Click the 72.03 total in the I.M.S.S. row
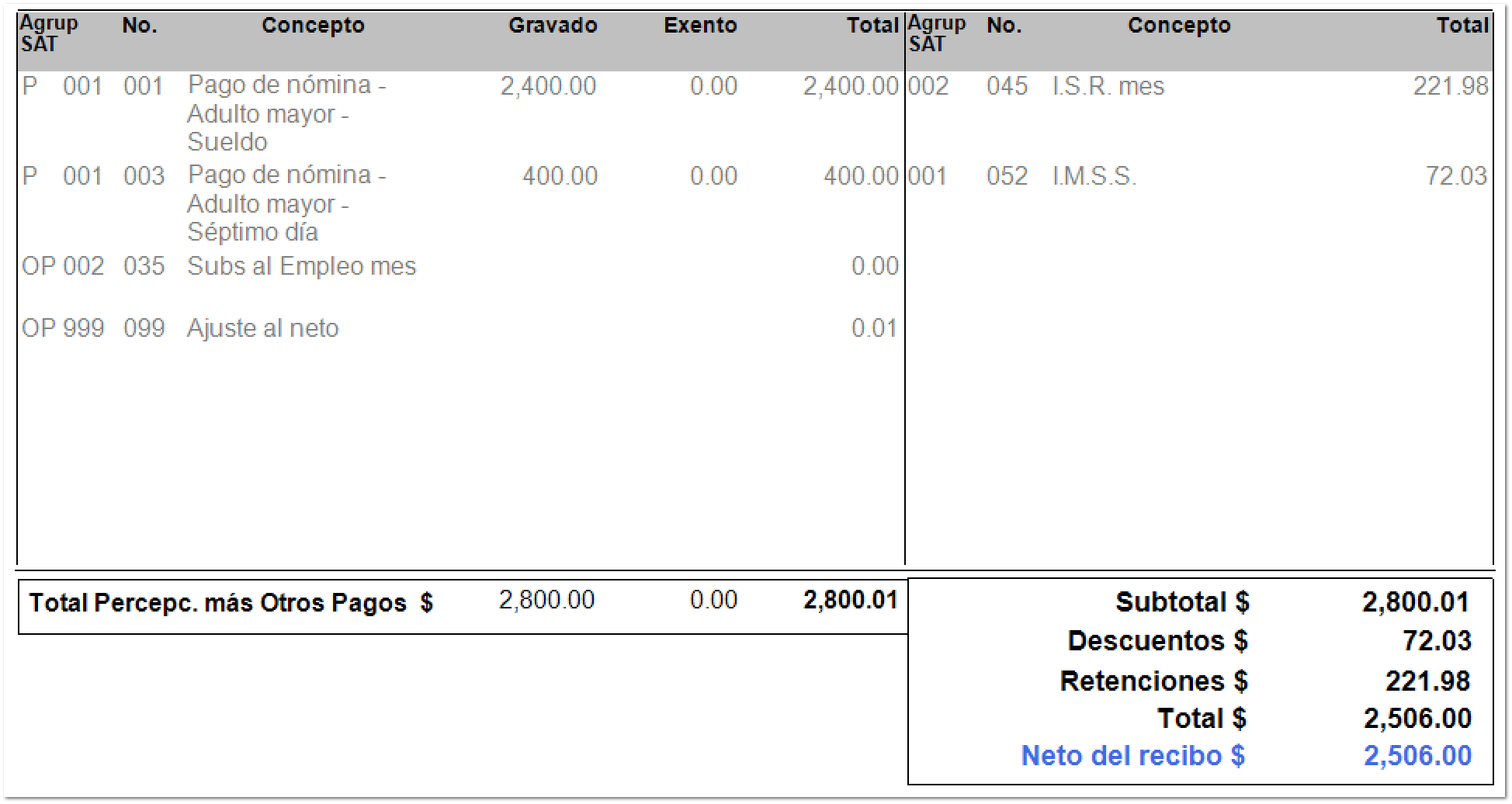Image resolution: width=1512 pixels, height=804 pixels. [x=1456, y=176]
